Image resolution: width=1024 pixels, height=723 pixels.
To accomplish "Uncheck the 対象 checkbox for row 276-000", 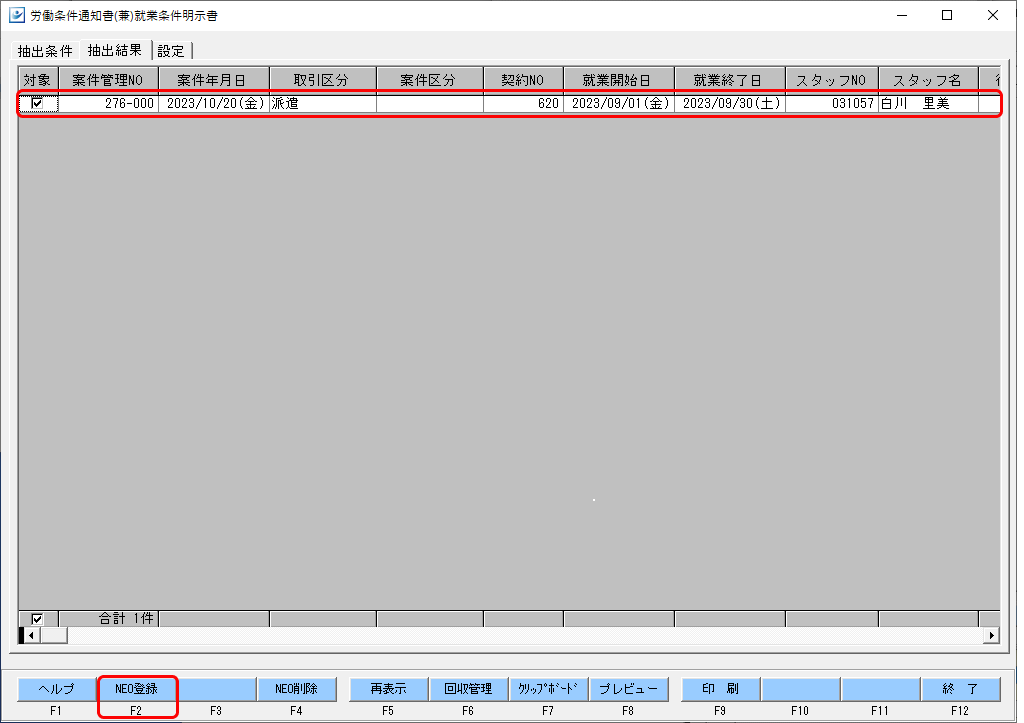I will [x=37, y=103].
